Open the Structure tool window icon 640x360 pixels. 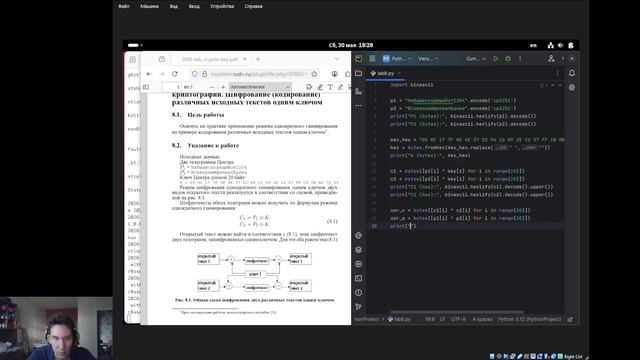click(x=358, y=91)
